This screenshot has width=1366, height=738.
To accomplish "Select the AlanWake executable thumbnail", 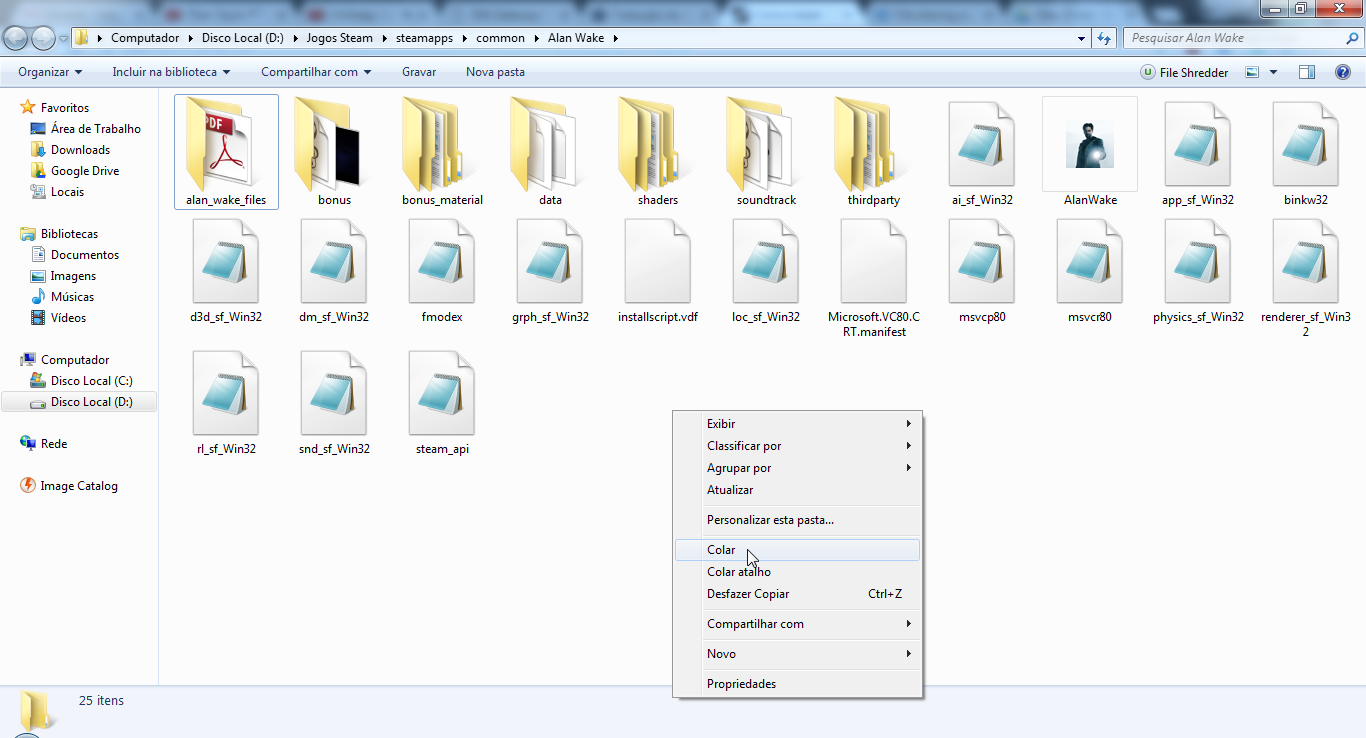I will [x=1090, y=144].
